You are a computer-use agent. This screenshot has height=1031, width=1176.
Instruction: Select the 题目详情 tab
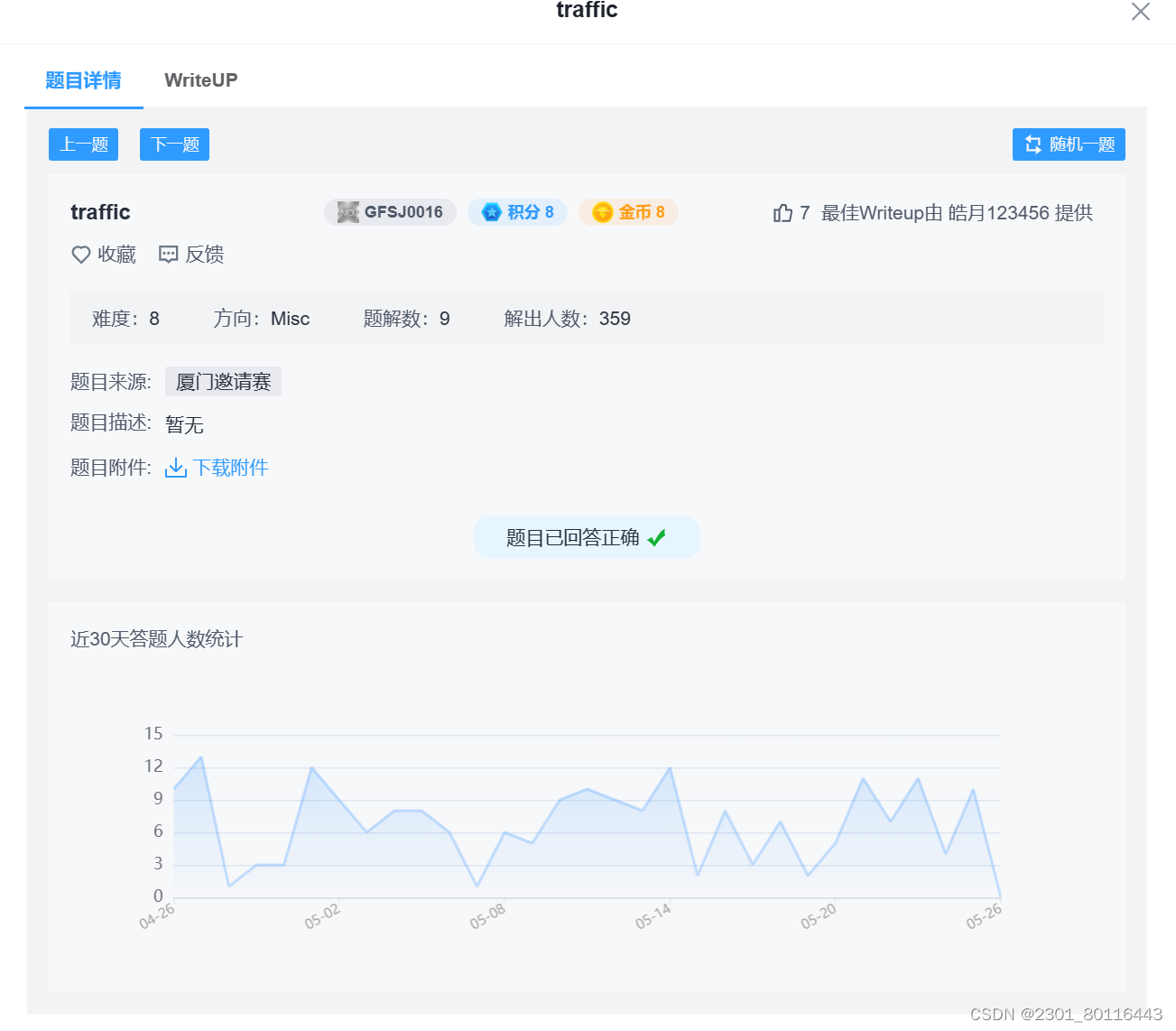83,80
